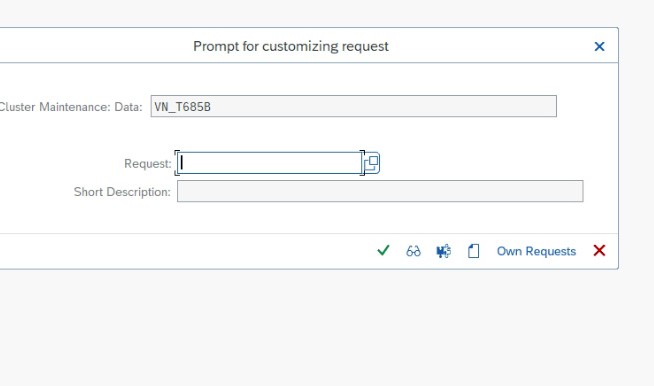Select the VN_T685B data field
The image size is (654, 386).
[x=353, y=106]
